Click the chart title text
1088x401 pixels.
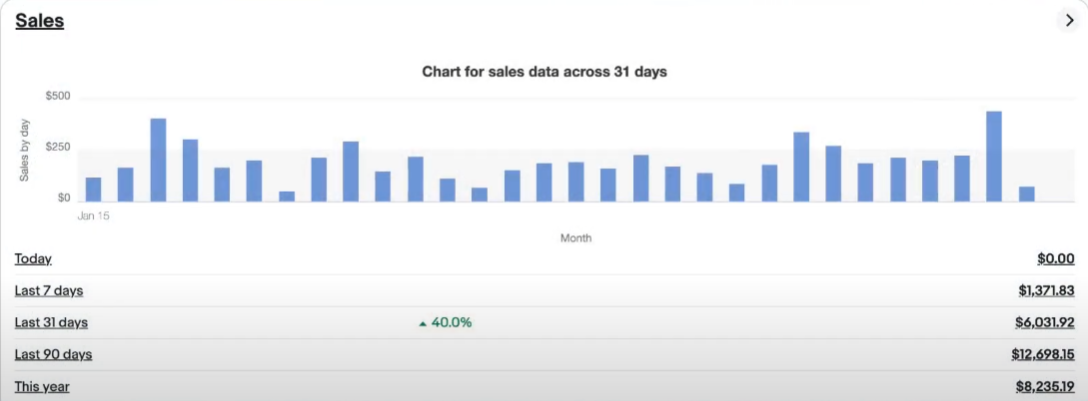coord(544,72)
